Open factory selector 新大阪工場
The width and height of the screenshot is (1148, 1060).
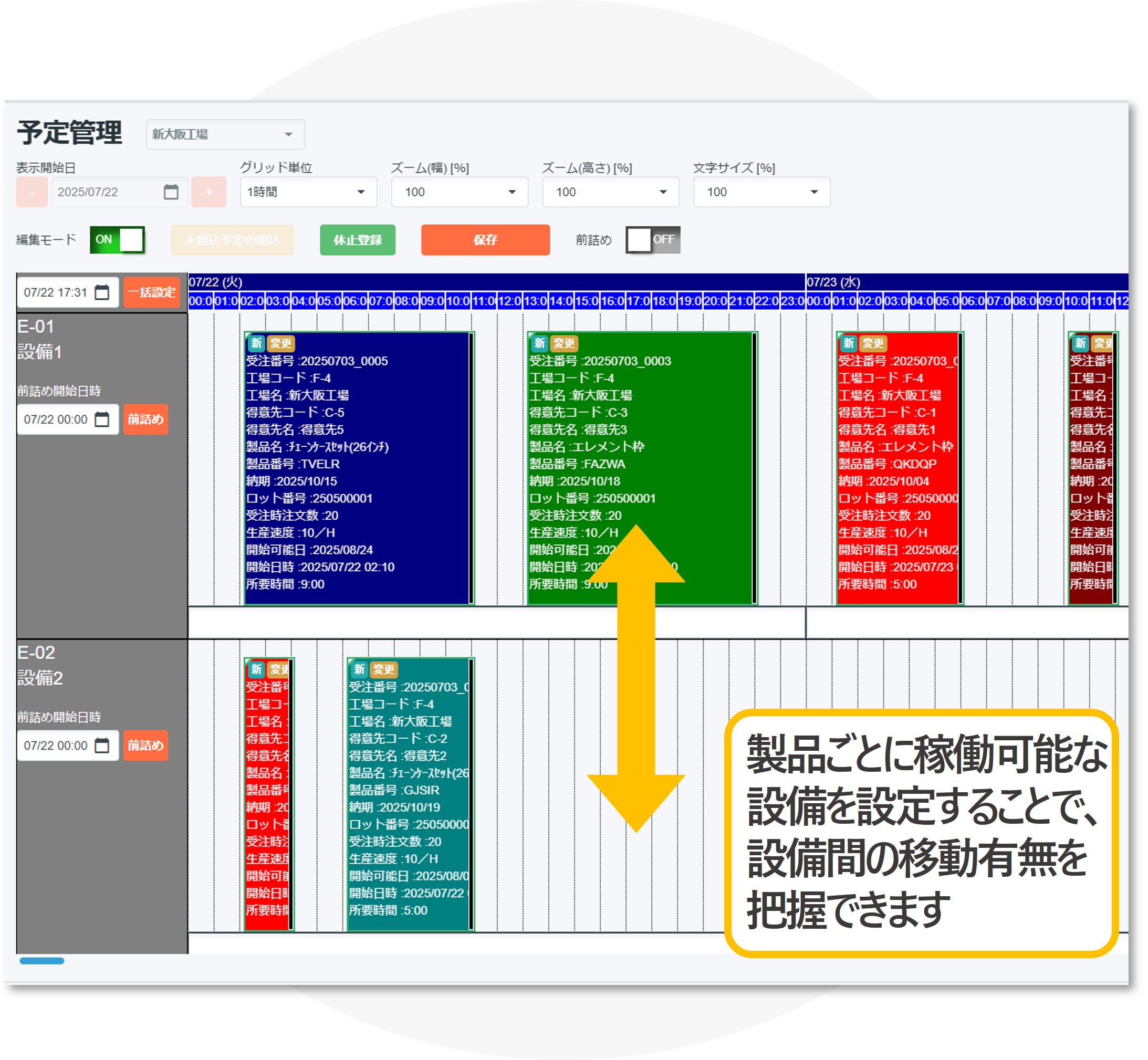[x=225, y=134]
